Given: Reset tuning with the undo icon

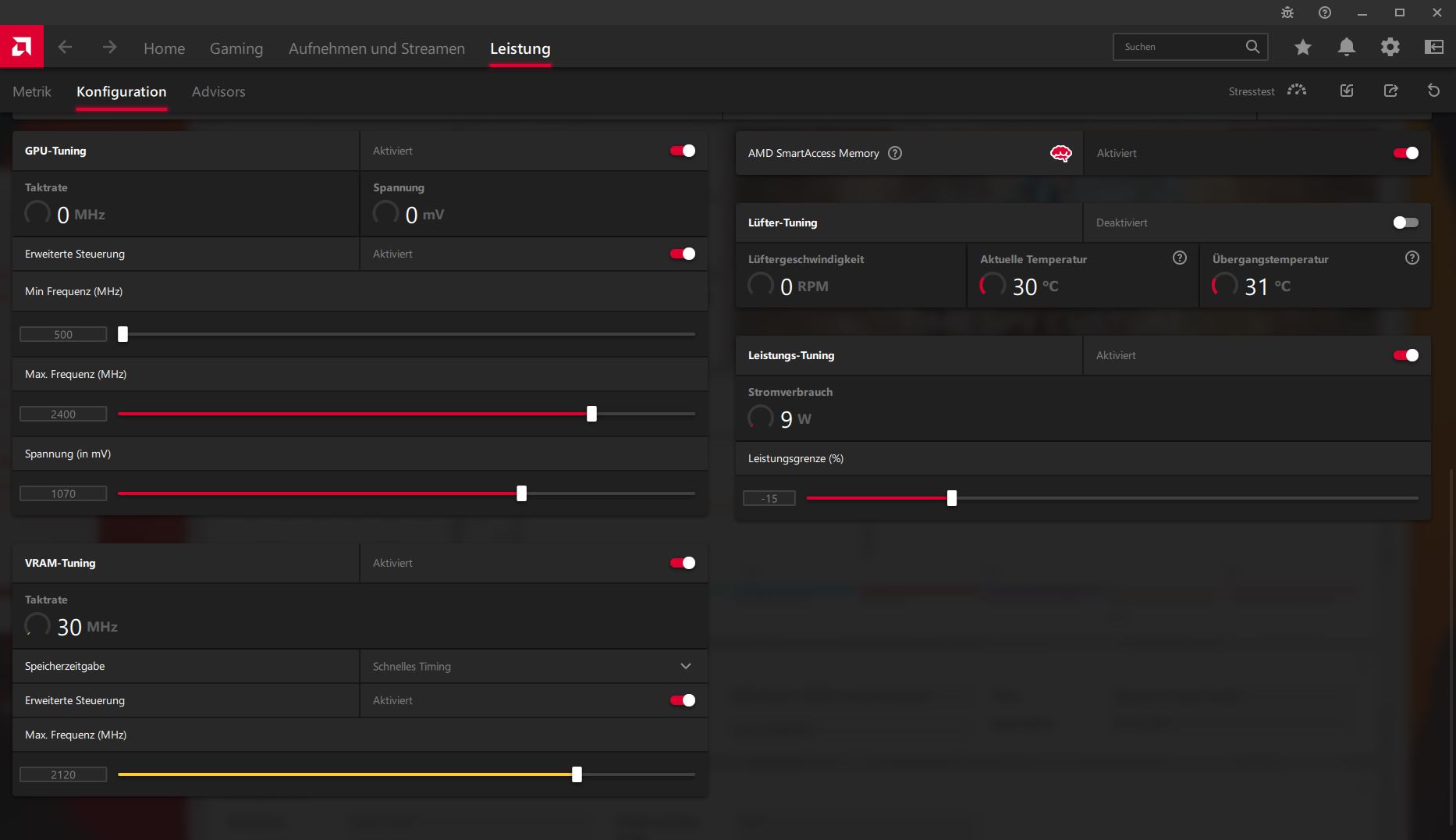Looking at the screenshot, I should [x=1434, y=91].
